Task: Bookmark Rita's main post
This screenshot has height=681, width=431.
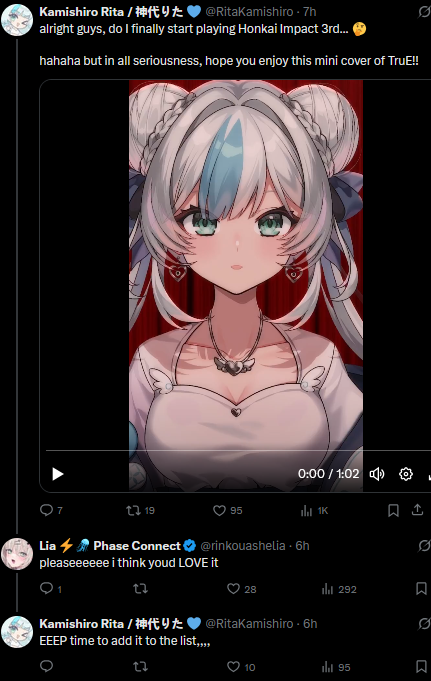Action: click(x=393, y=510)
